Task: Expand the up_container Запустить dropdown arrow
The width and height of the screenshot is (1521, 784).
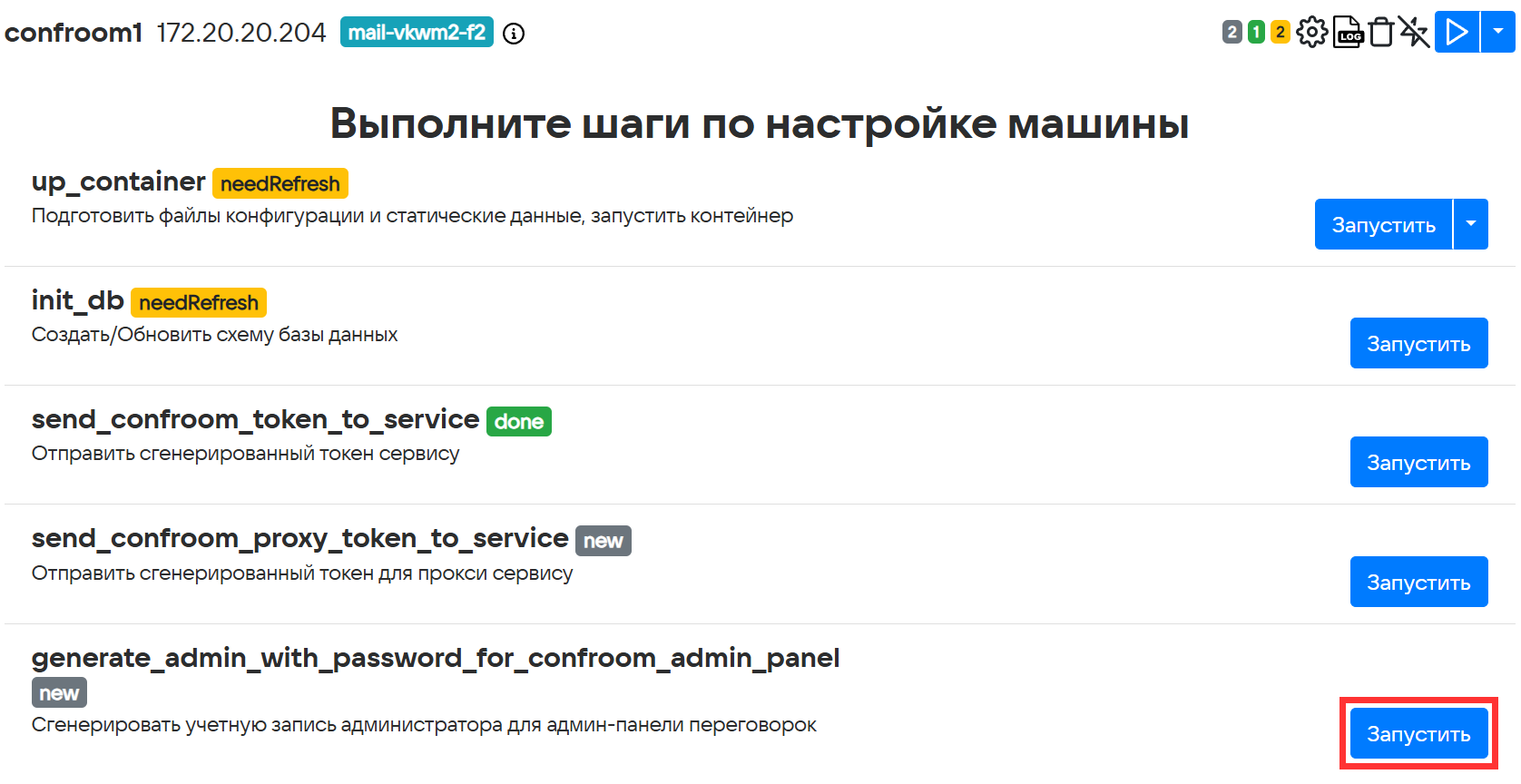Action: point(1471,224)
